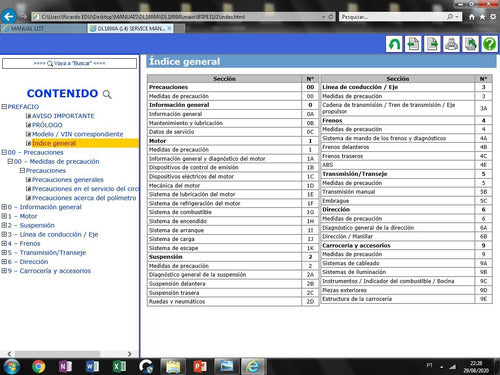Click Internet Explorer icon in taskbar
500x375 pixels.
pyautogui.click(x=253, y=367)
